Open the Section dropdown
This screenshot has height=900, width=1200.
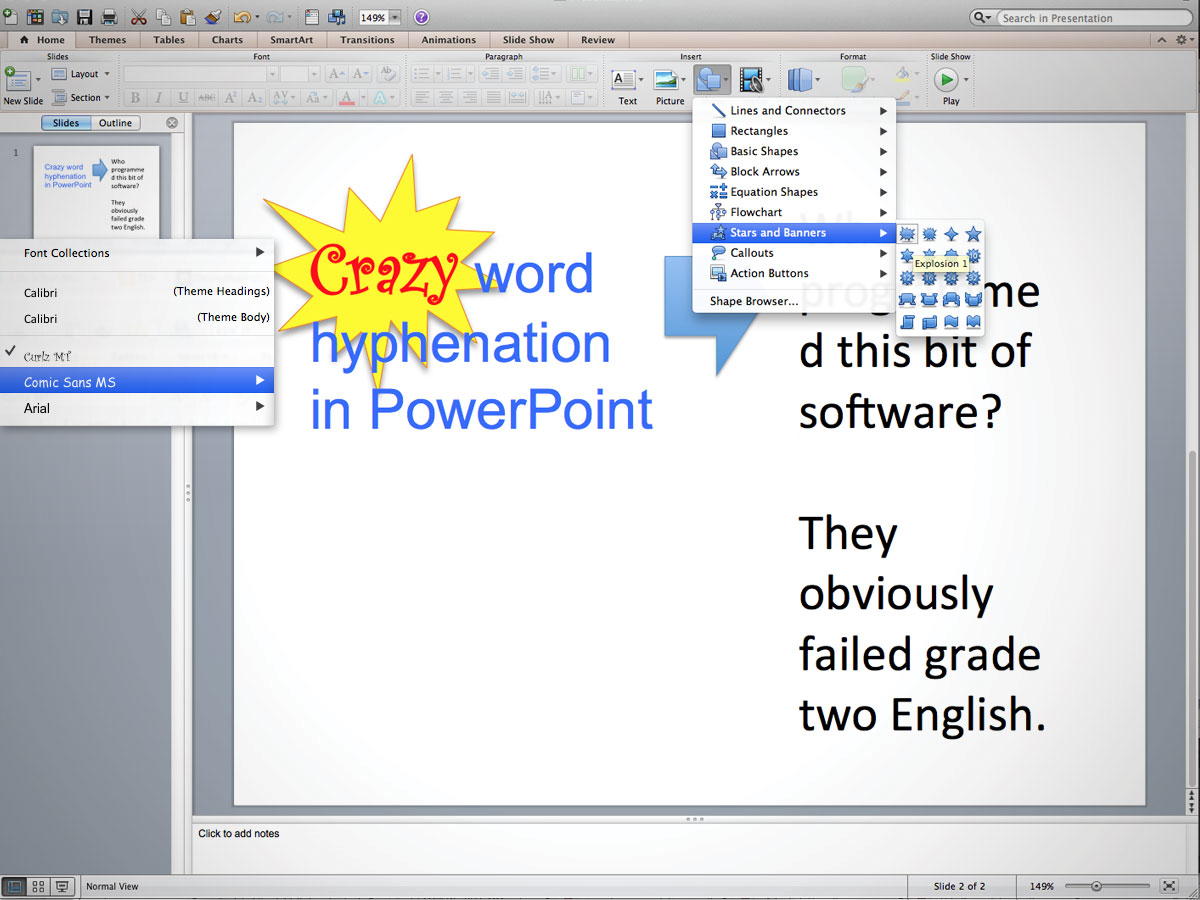[x=82, y=98]
